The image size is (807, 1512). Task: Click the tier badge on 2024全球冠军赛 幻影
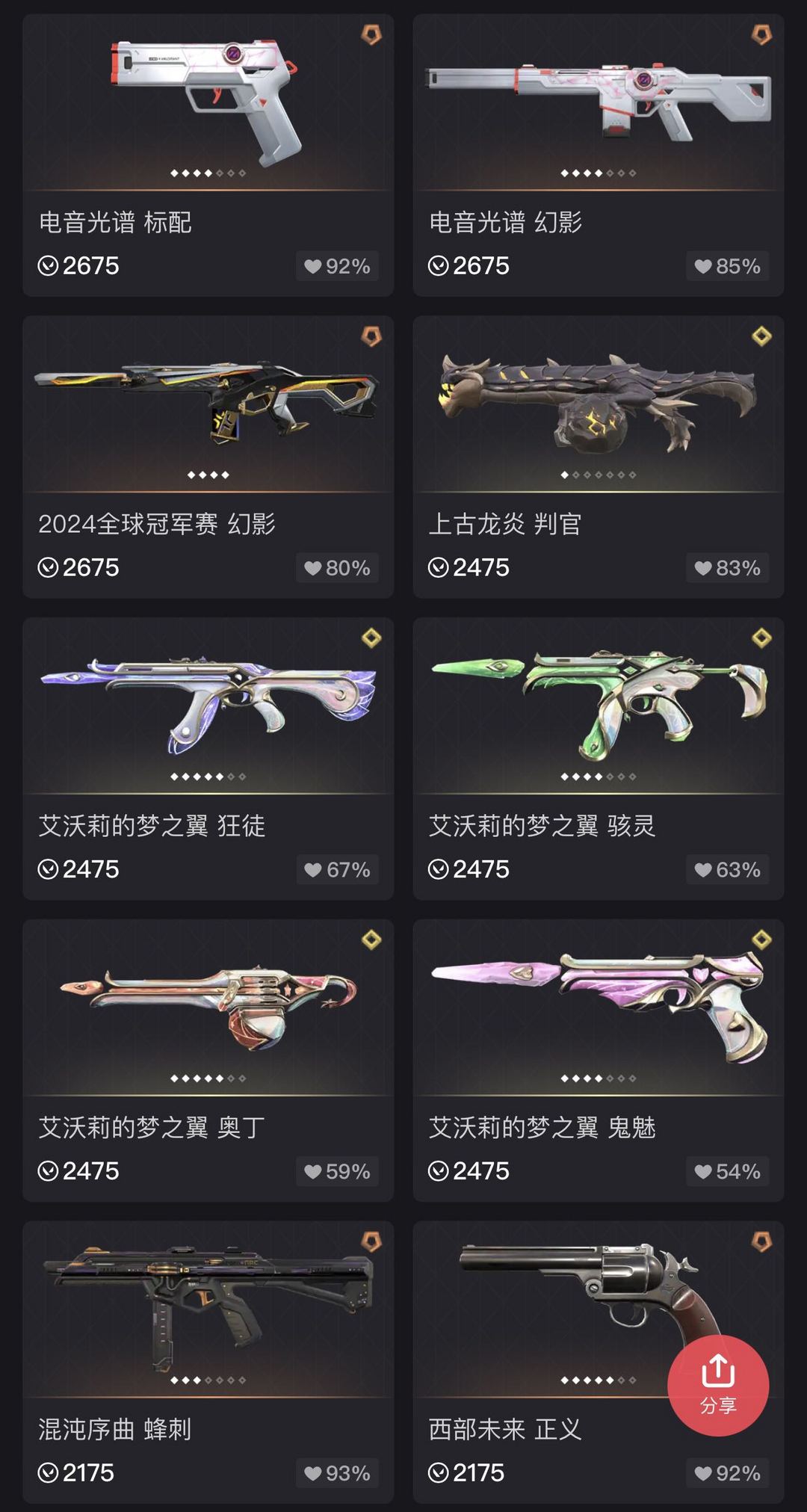371,336
